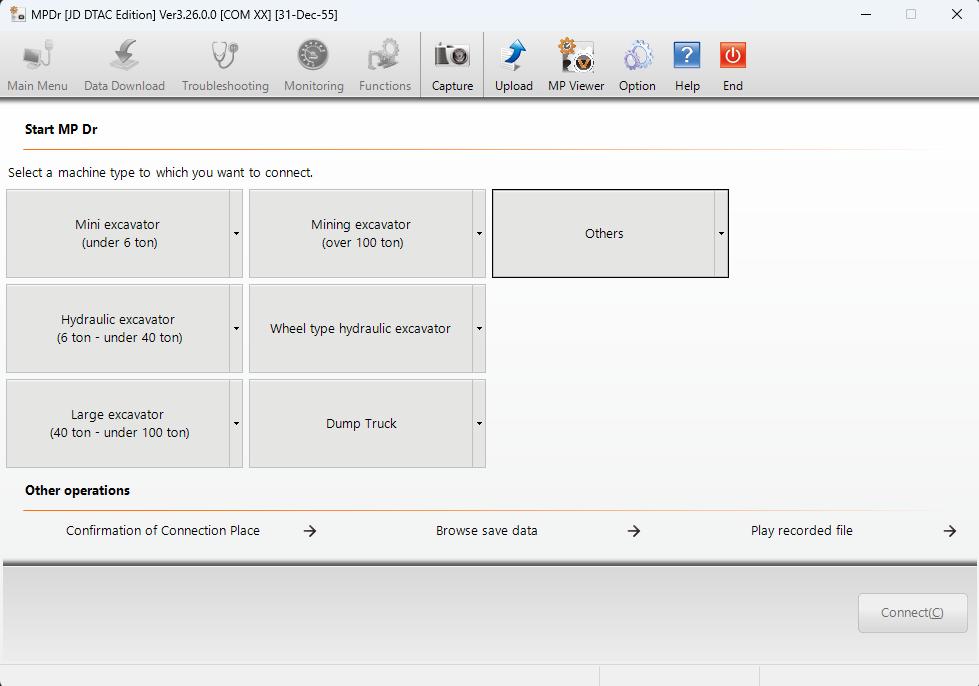Open Confirmation of Connection Place
This screenshot has width=979, height=686.
tap(163, 531)
